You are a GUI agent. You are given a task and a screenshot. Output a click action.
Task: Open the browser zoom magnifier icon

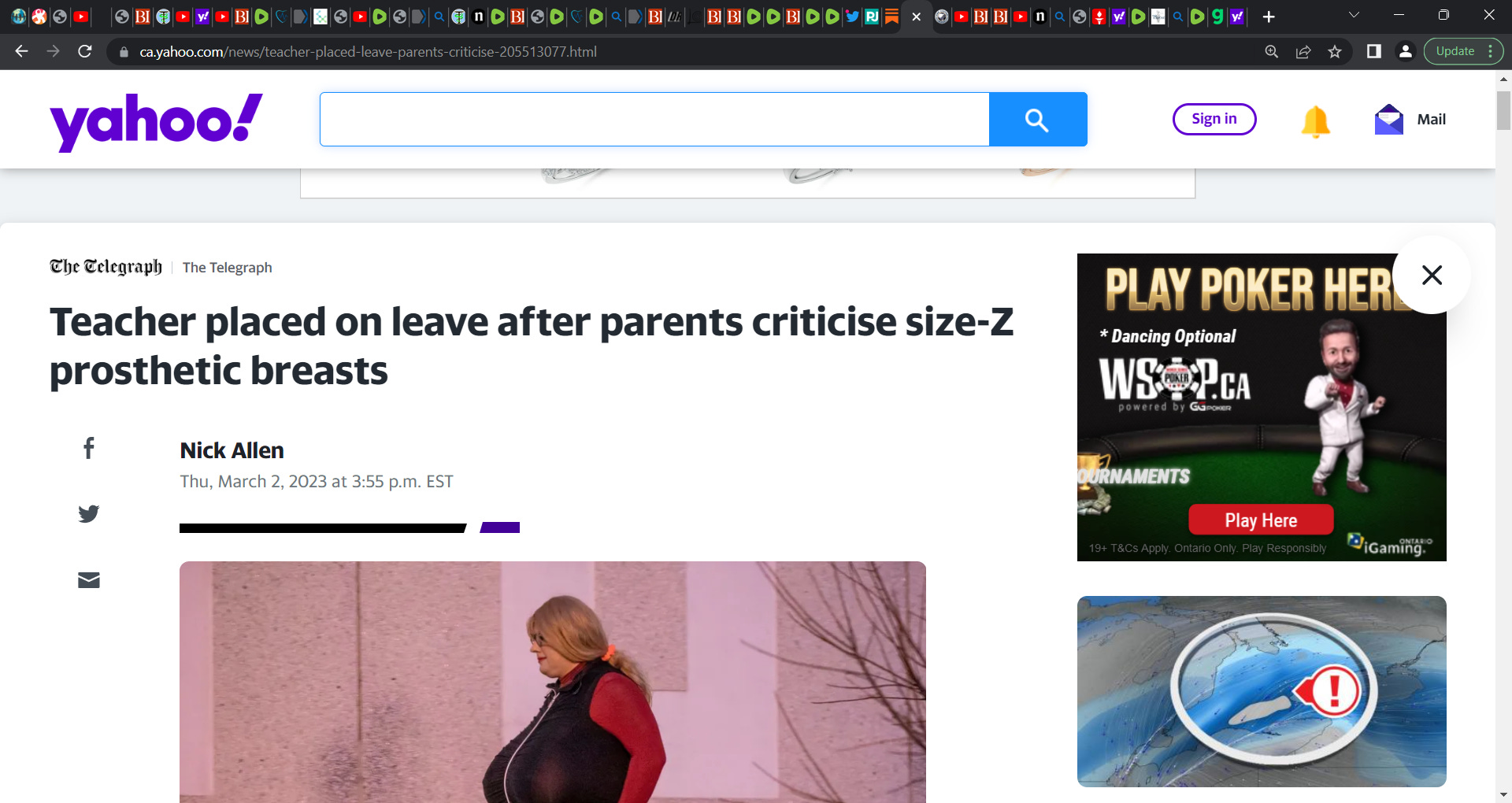[1272, 51]
